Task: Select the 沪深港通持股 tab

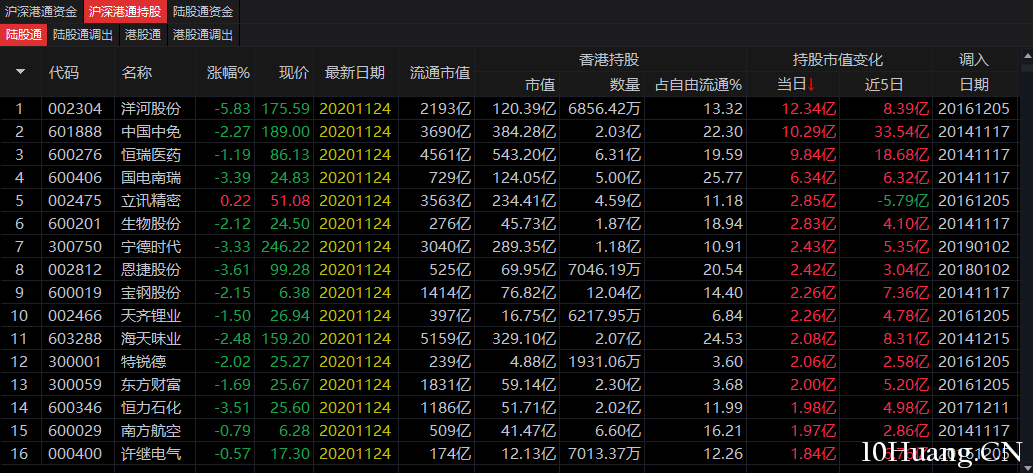Action: pyautogui.click(x=125, y=11)
